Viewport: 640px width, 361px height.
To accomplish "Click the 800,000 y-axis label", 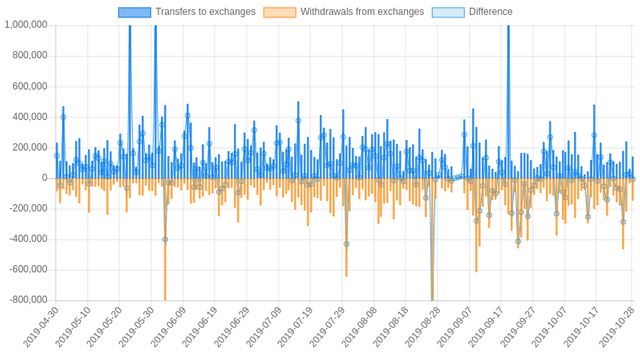I will (x=30, y=56).
